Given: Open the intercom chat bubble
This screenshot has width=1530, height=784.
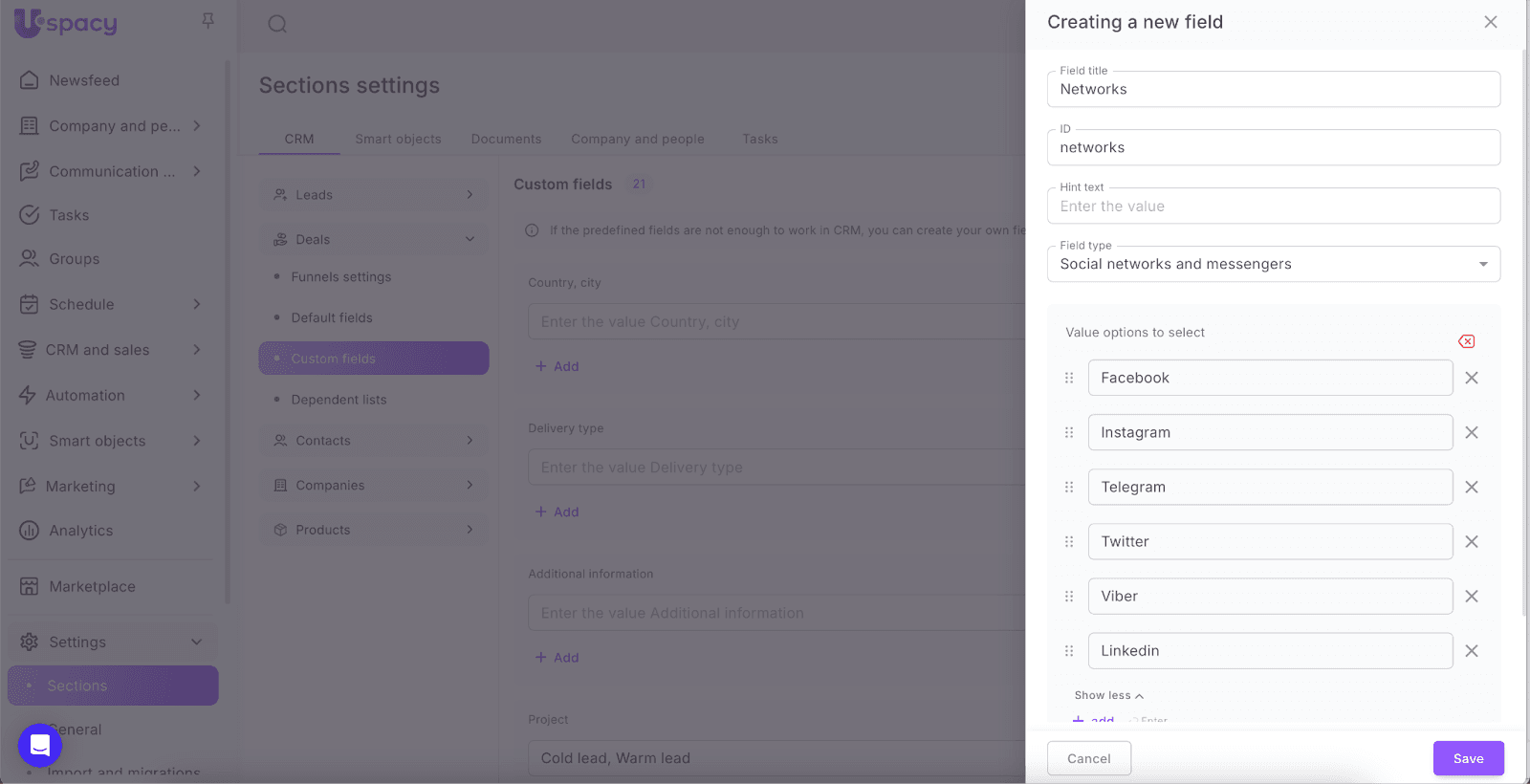Looking at the screenshot, I should (40, 745).
